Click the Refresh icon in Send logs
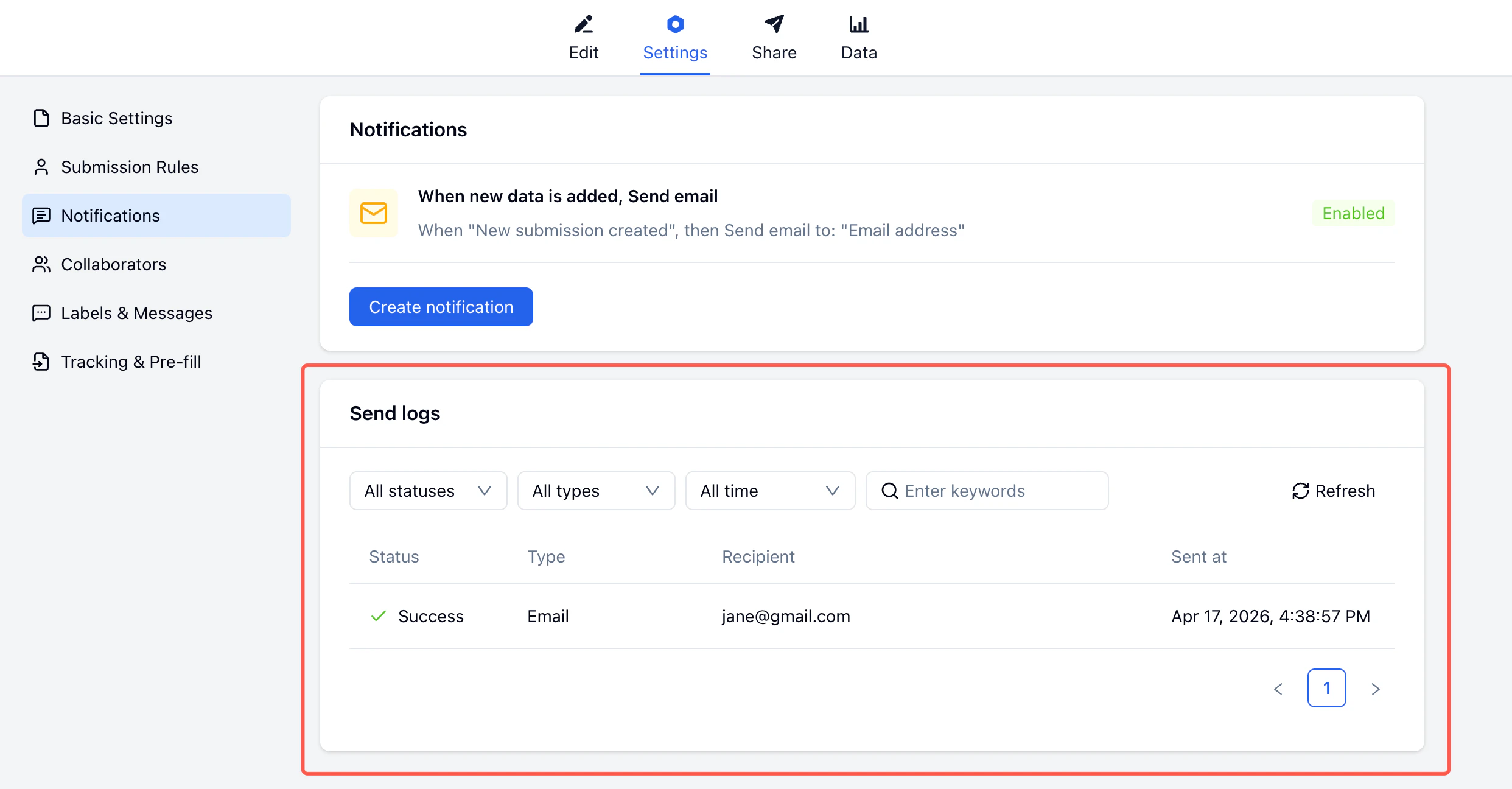The image size is (1512, 789). click(x=1301, y=491)
